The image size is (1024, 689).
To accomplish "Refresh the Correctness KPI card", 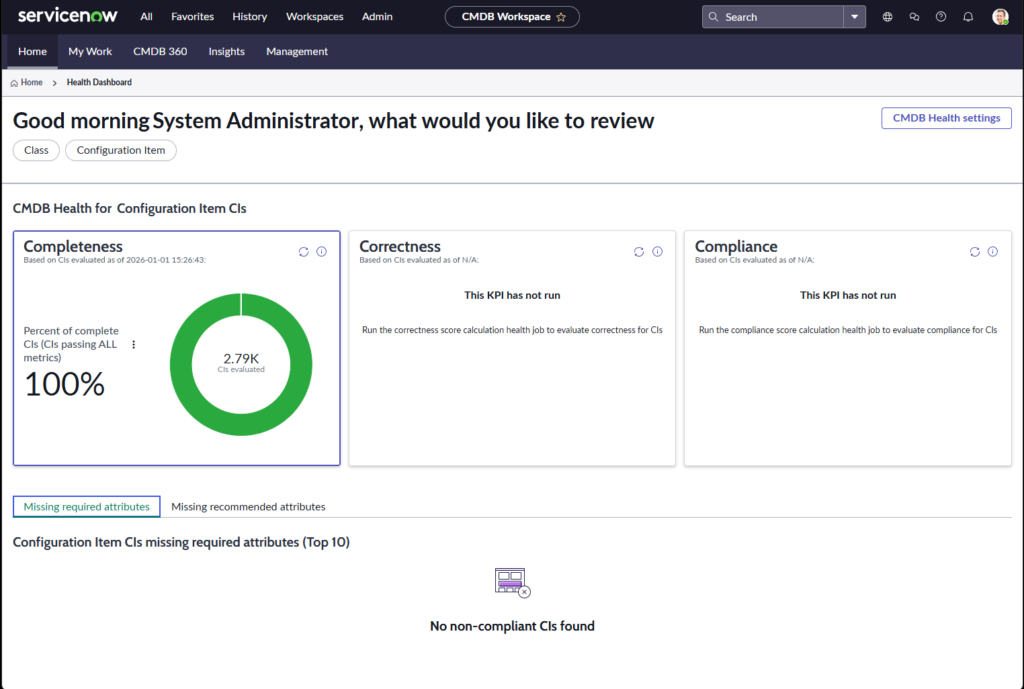I will (639, 252).
